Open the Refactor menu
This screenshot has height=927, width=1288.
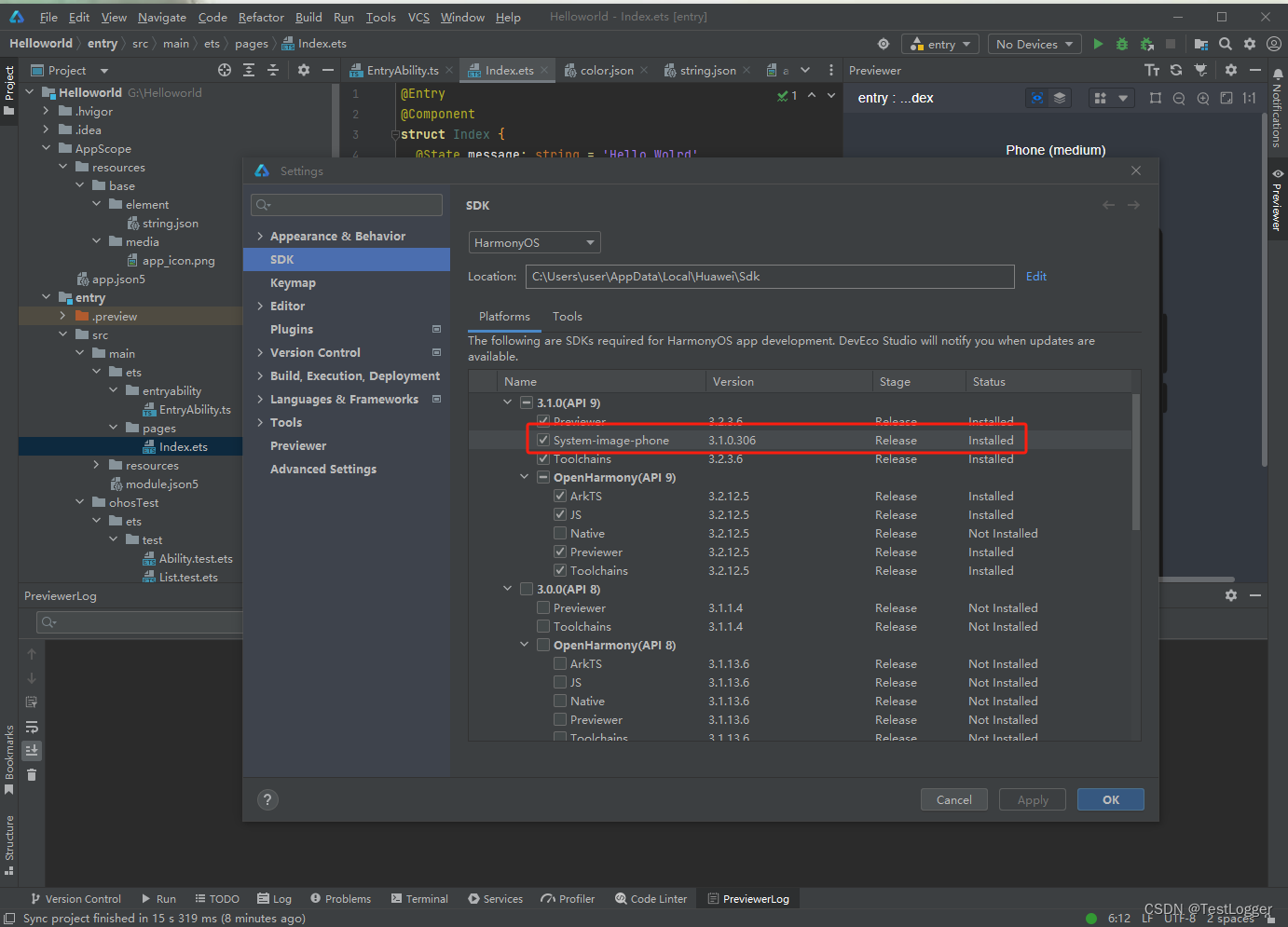tap(261, 17)
